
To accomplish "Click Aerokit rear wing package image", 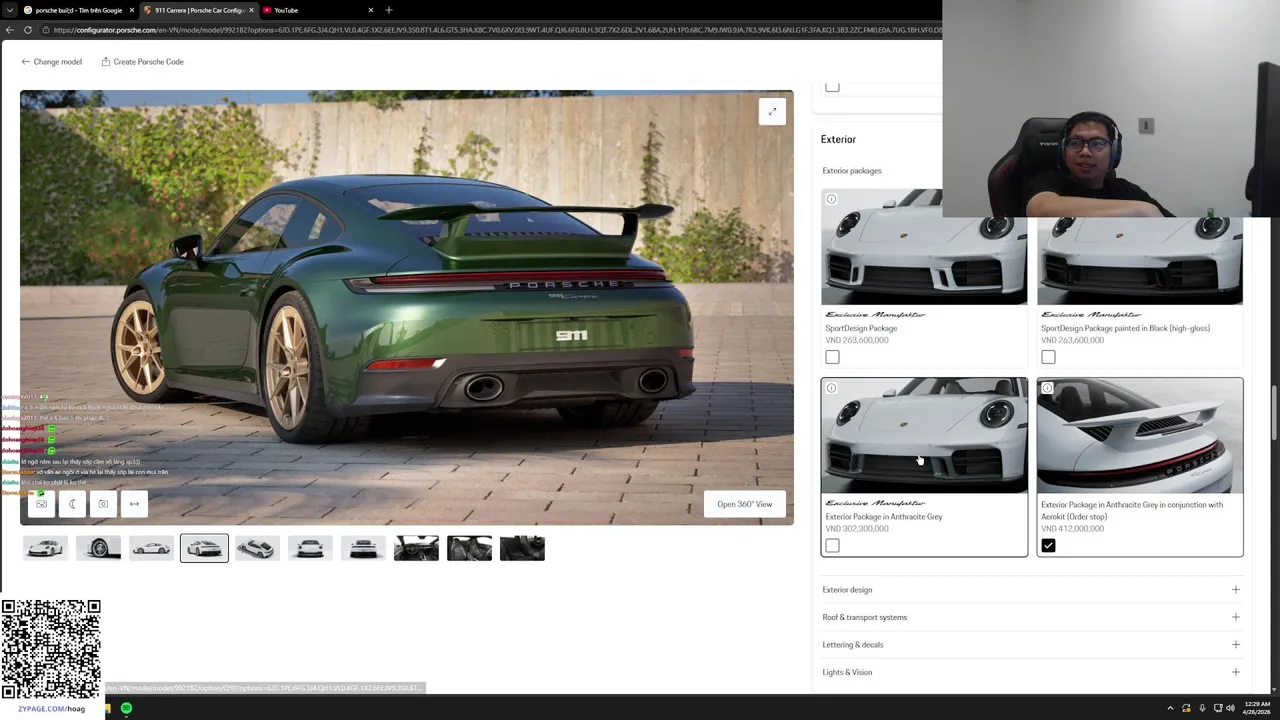I will point(1140,436).
